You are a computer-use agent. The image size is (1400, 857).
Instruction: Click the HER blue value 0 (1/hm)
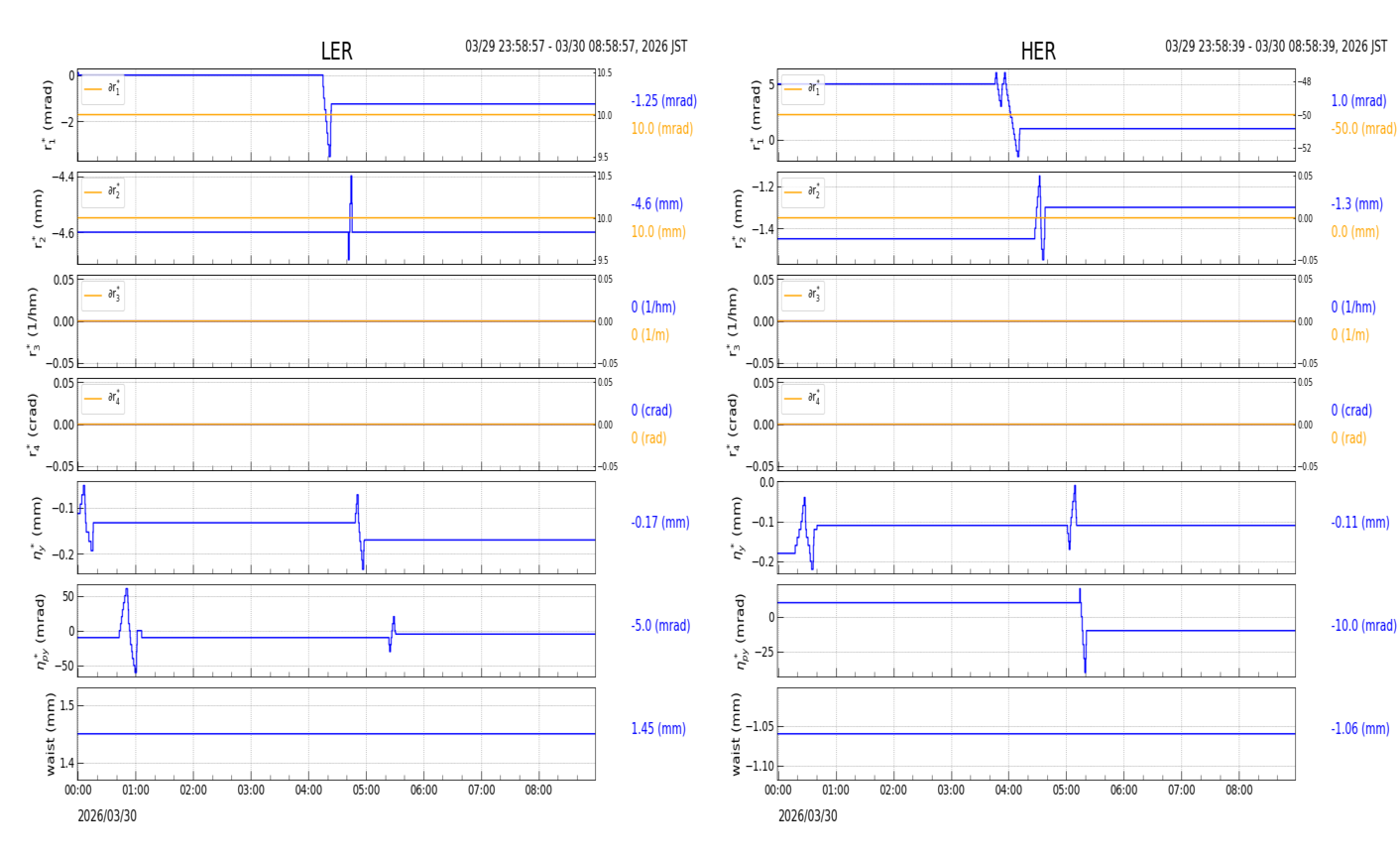point(1353,307)
